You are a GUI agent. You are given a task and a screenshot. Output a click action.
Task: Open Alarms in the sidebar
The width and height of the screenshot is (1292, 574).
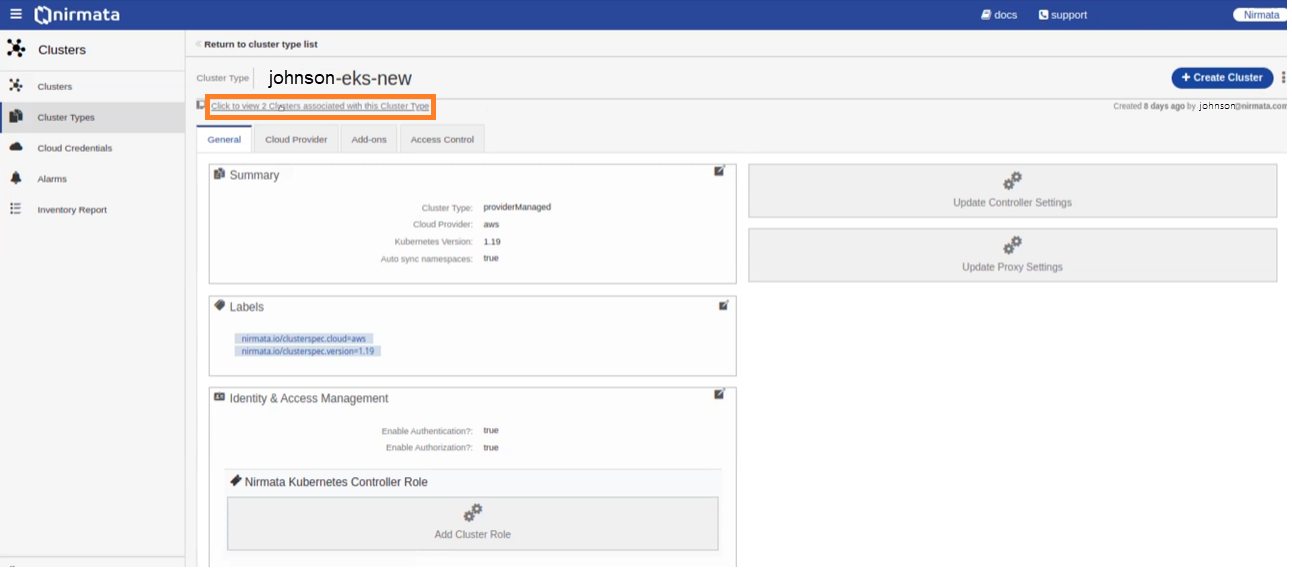point(52,179)
